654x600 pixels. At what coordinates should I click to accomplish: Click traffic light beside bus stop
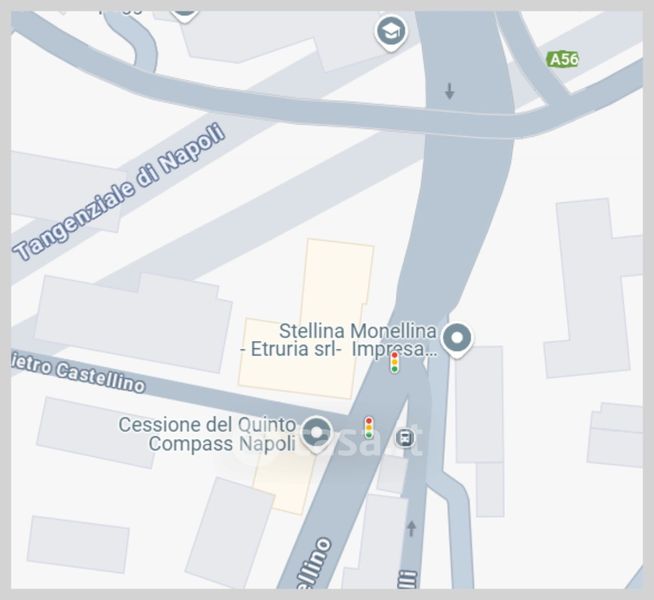point(369,428)
